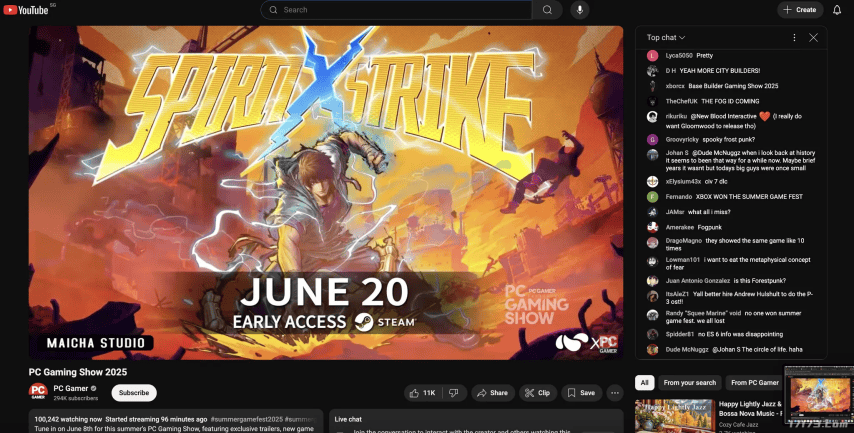Open notifications bell
The width and height of the screenshot is (854, 433).
coord(837,10)
